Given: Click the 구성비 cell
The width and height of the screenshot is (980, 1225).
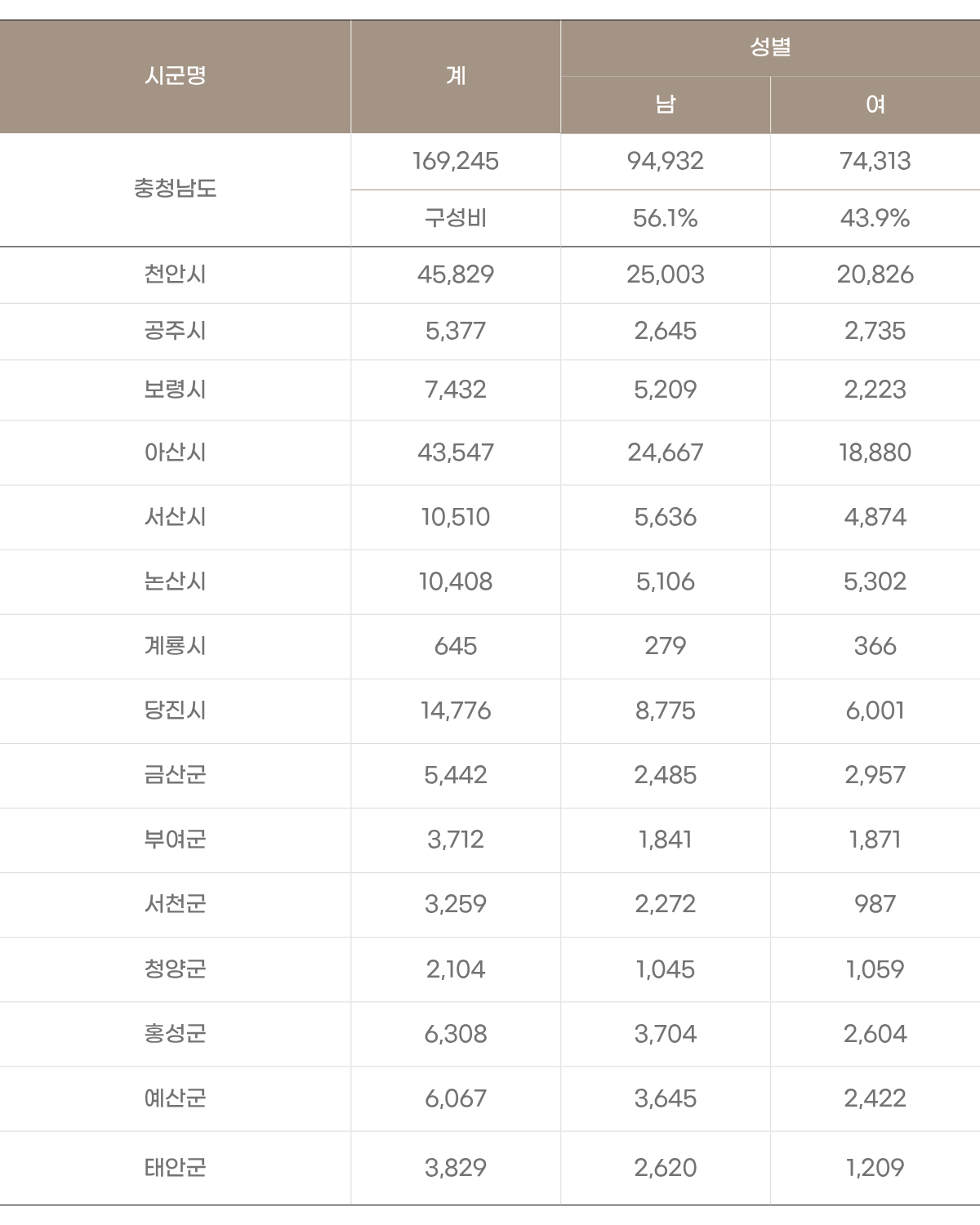Looking at the screenshot, I should pos(456,218).
